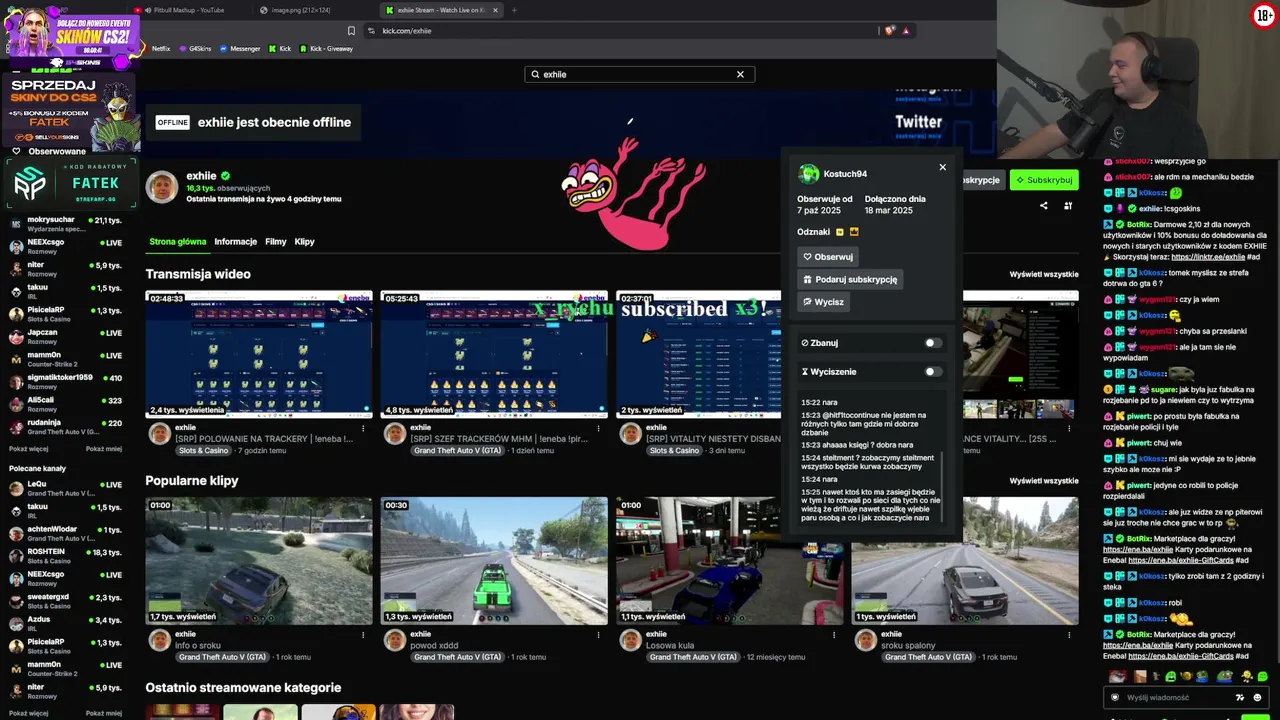Click the translate icon in chat input
This screenshot has height=720, width=1280.
(1240, 697)
